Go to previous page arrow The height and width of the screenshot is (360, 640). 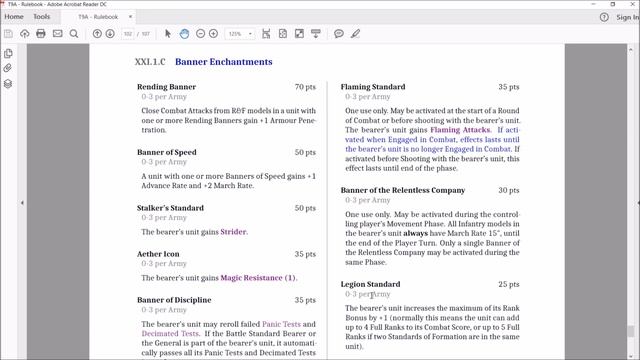[x=97, y=34]
